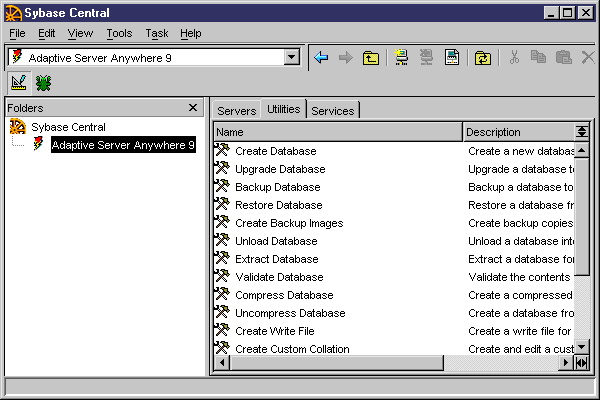This screenshot has width=600, height=400.
Task: Click the vertical scrollbar thumb
Action: pyautogui.click(x=582, y=217)
